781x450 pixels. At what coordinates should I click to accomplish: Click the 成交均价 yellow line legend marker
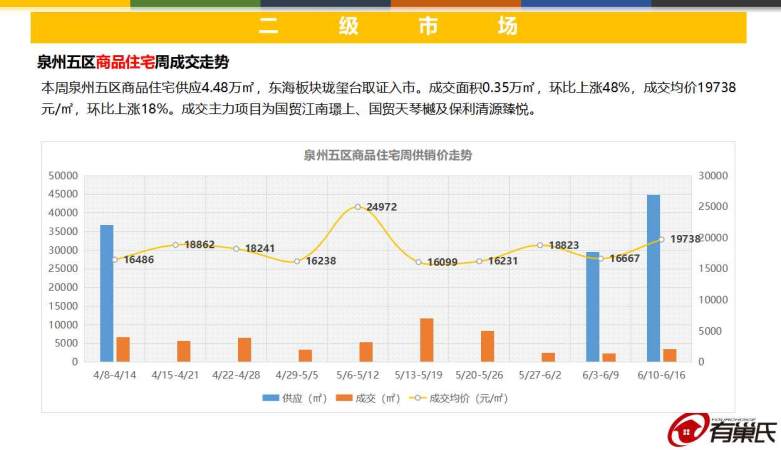pos(417,398)
